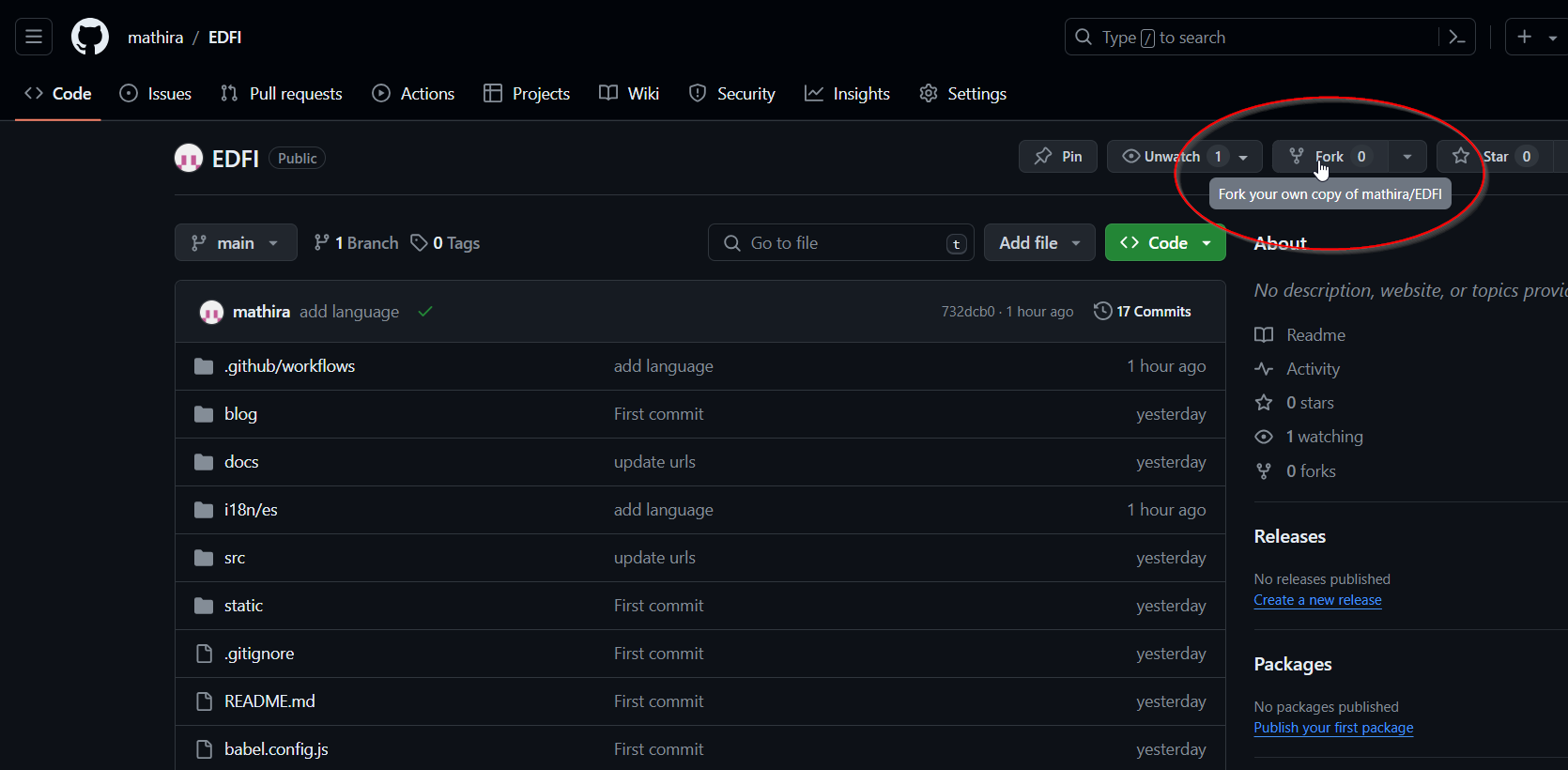Click the search bar
Viewport: 1568px width, 770px height.
point(1269,38)
